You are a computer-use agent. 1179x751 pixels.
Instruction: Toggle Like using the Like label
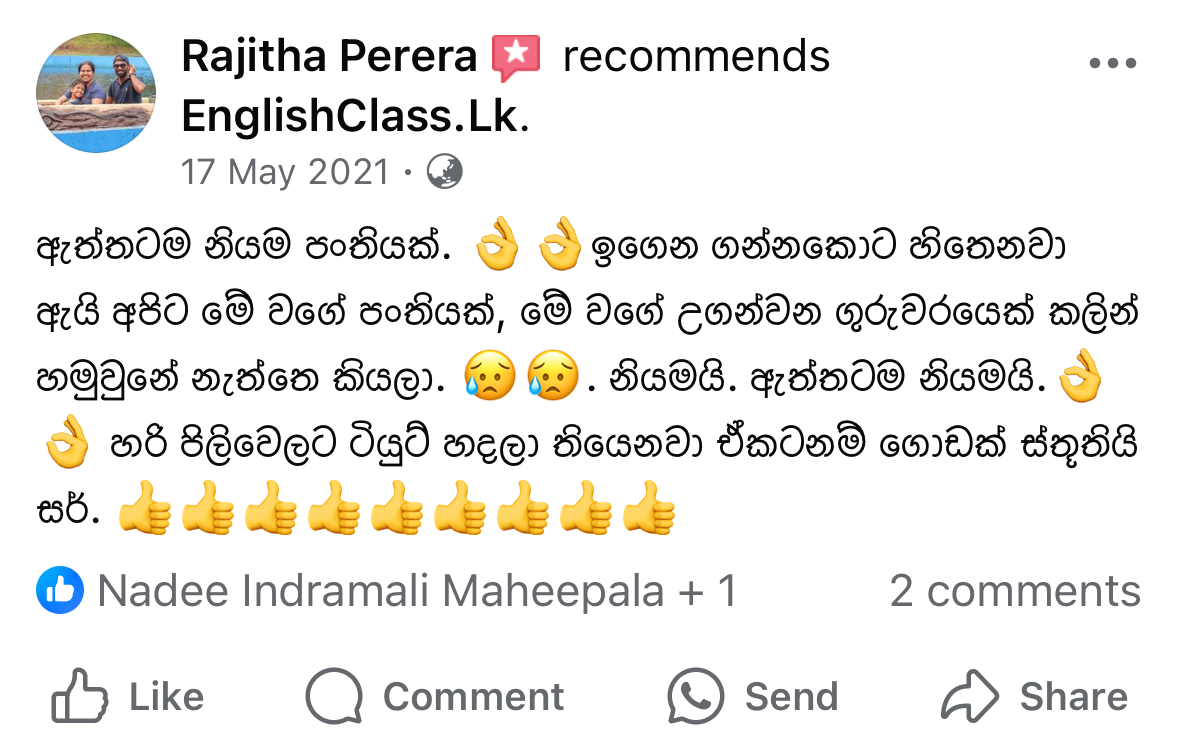coord(166,697)
